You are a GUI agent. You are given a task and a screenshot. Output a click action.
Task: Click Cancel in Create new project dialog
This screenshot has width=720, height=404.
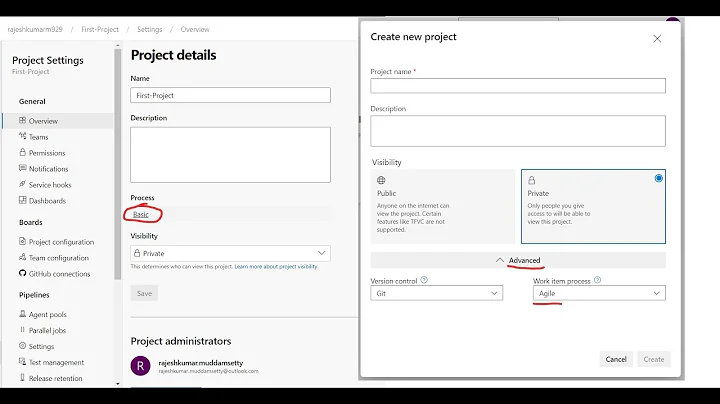coord(616,359)
